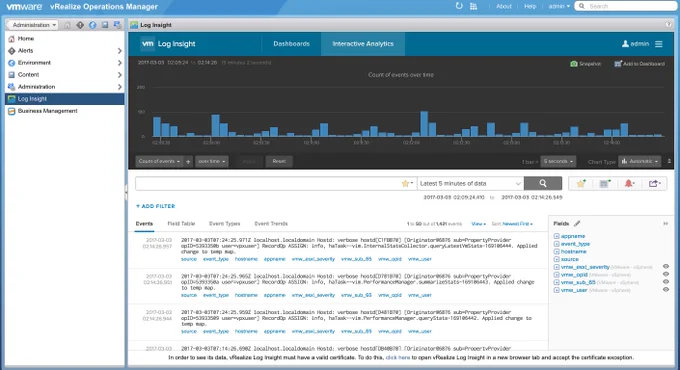Open the Administration dropdown at sidebar top
680x370 pixels.
[33, 25]
